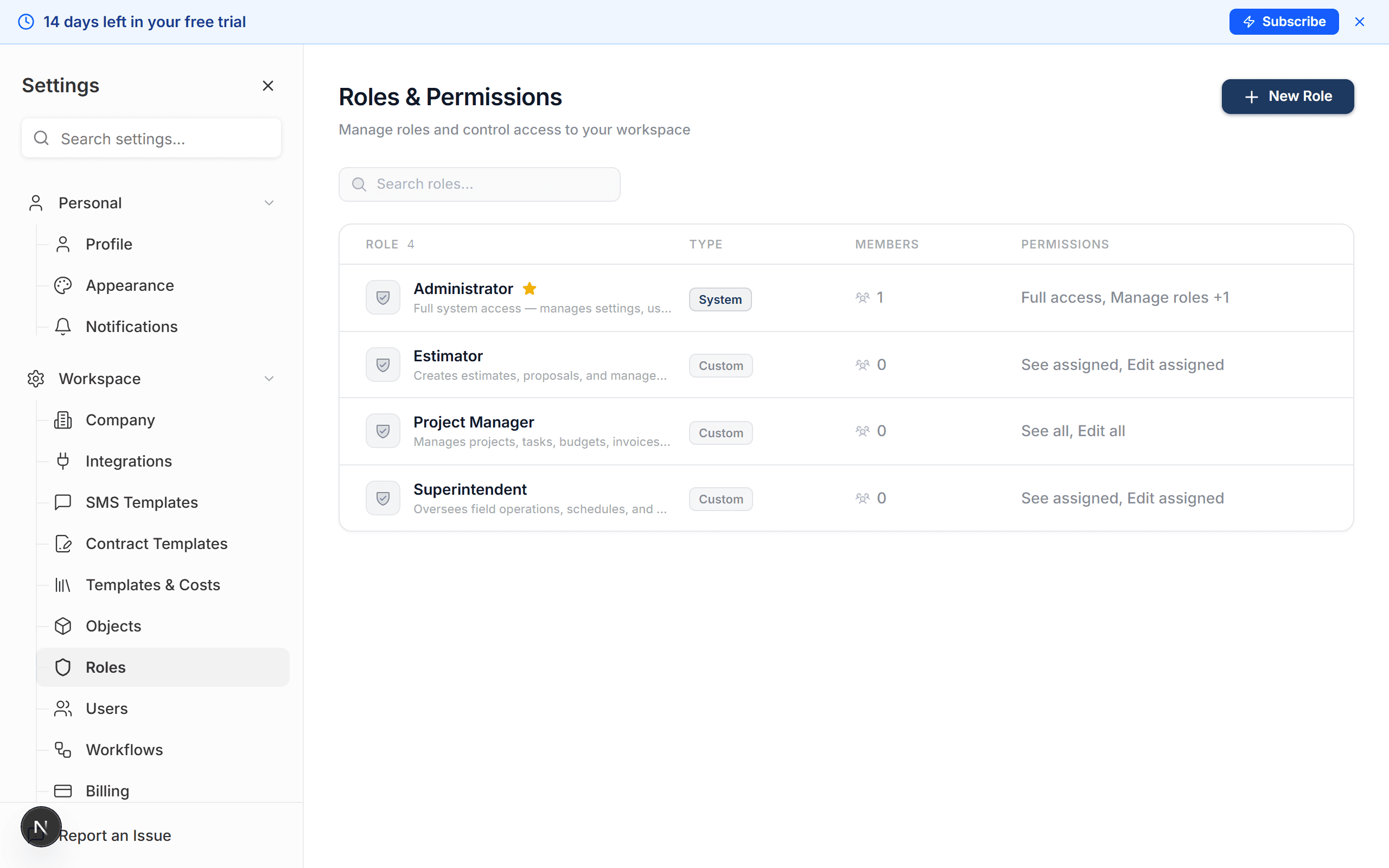This screenshot has height=868, width=1389.
Task: Click the SMS Templates chat icon
Action: click(63, 502)
